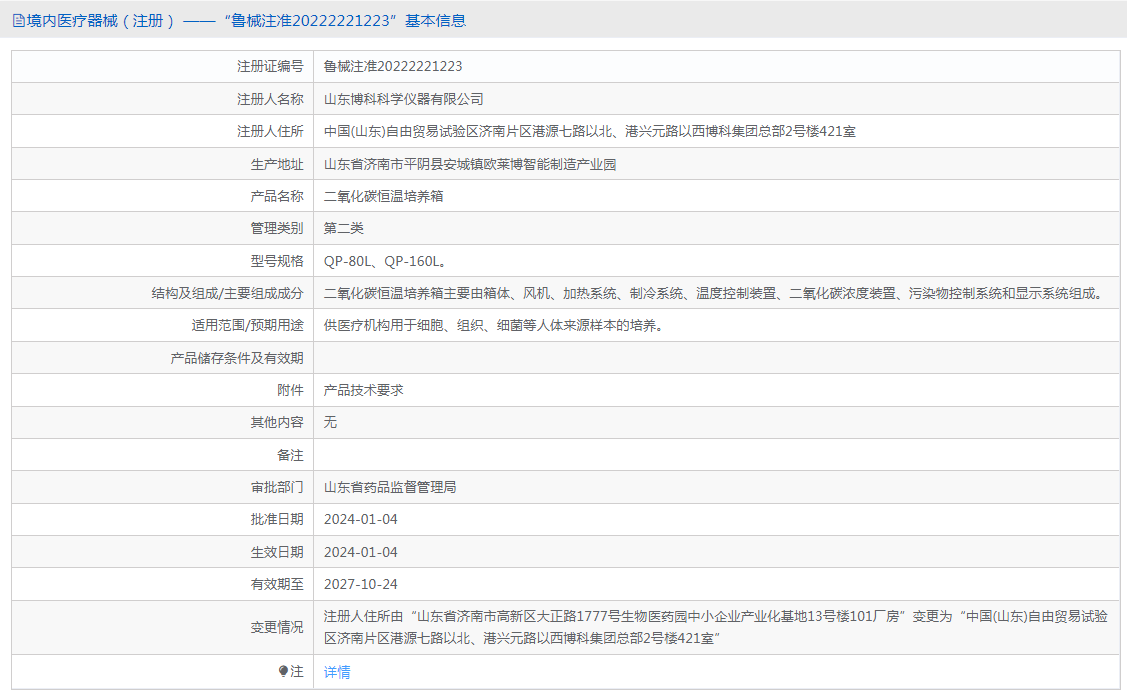The width and height of the screenshot is (1127, 696).
Task: Open the 详情 link
Action: [x=337, y=672]
